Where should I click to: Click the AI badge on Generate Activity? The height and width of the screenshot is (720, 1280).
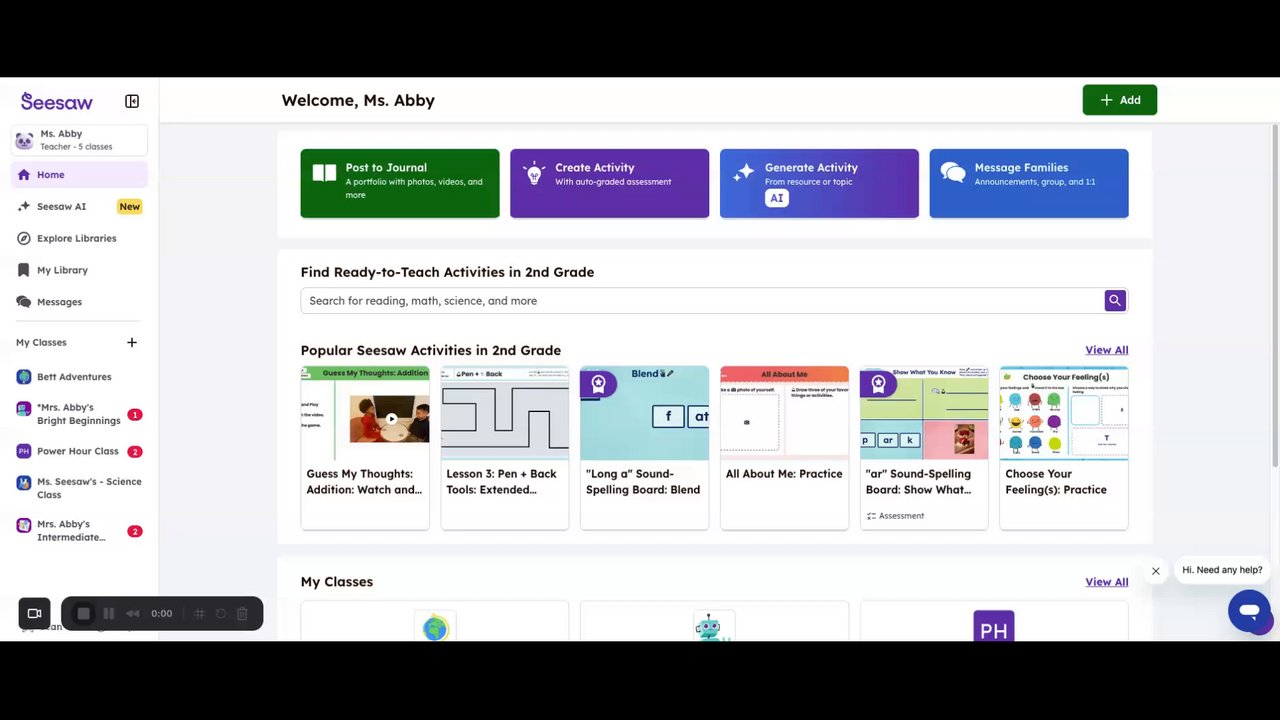point(776,198)
